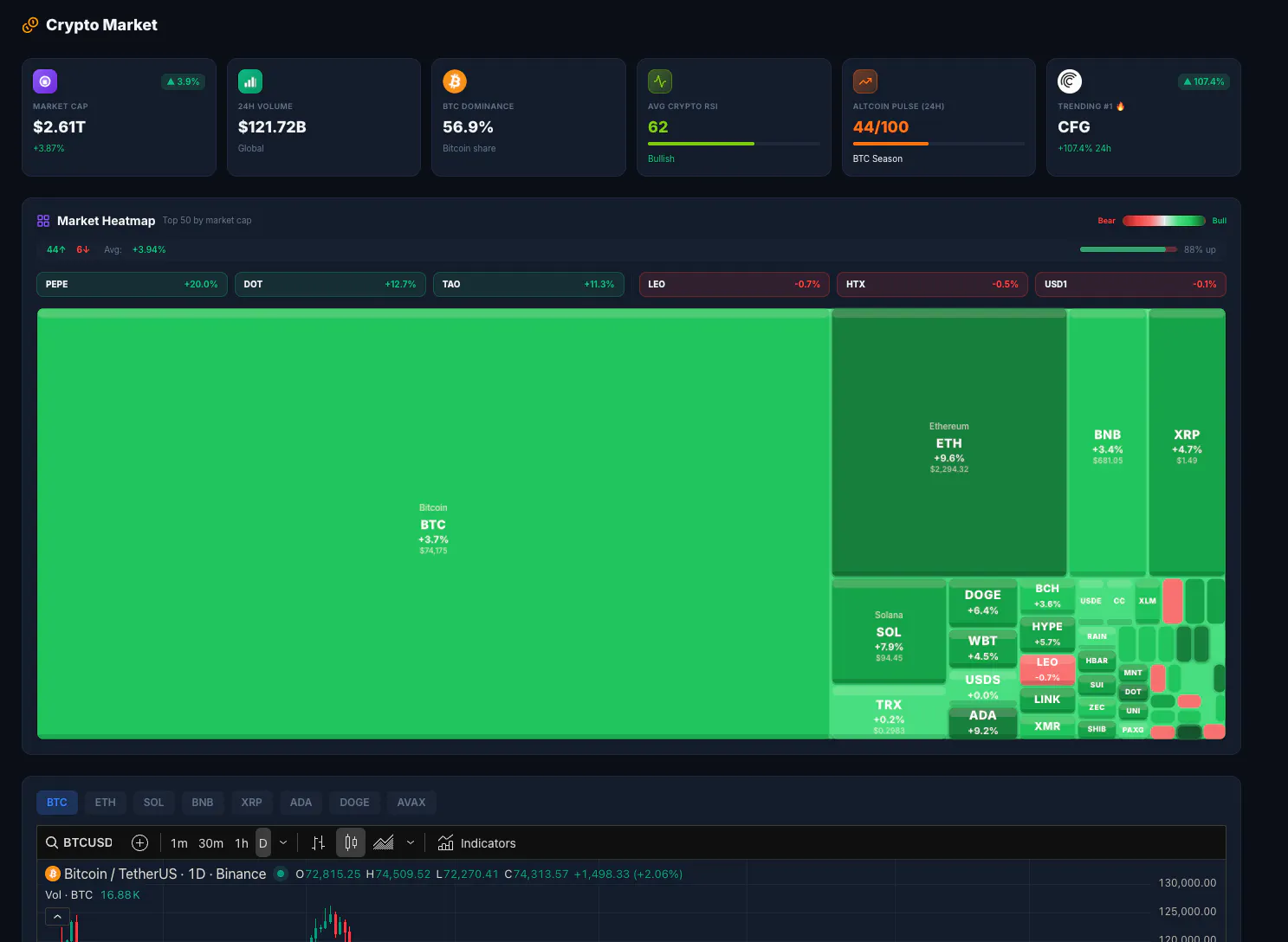Switch to the BNB chart tab
Screen dimensions: 1288x942
(203, 803)
